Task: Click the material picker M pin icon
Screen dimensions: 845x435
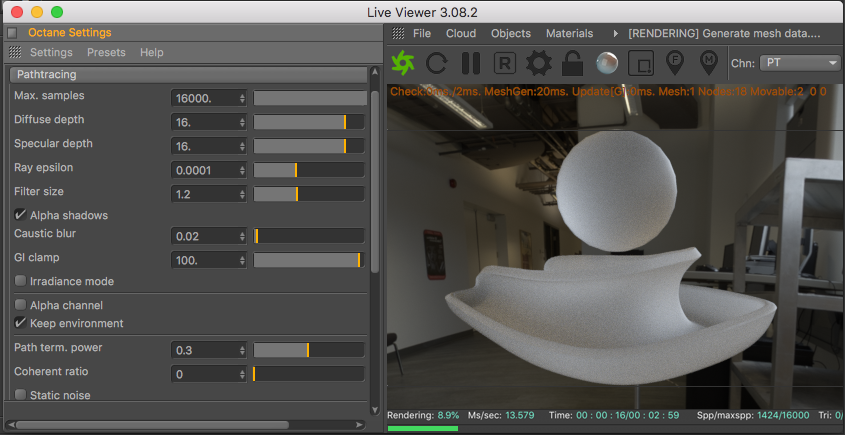Action: pyautogui.click(x=709, y=63)
